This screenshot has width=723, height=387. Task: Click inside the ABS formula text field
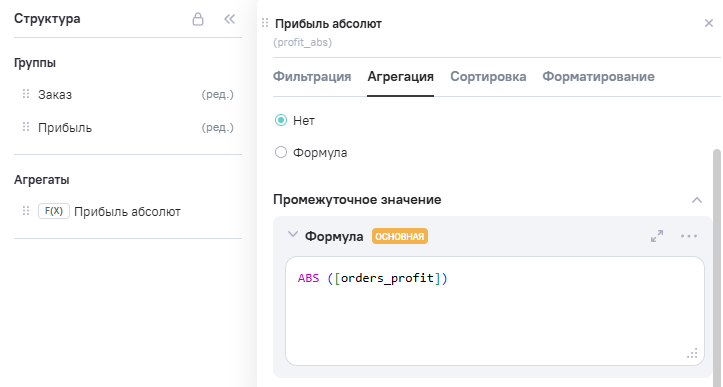(495, 311)
